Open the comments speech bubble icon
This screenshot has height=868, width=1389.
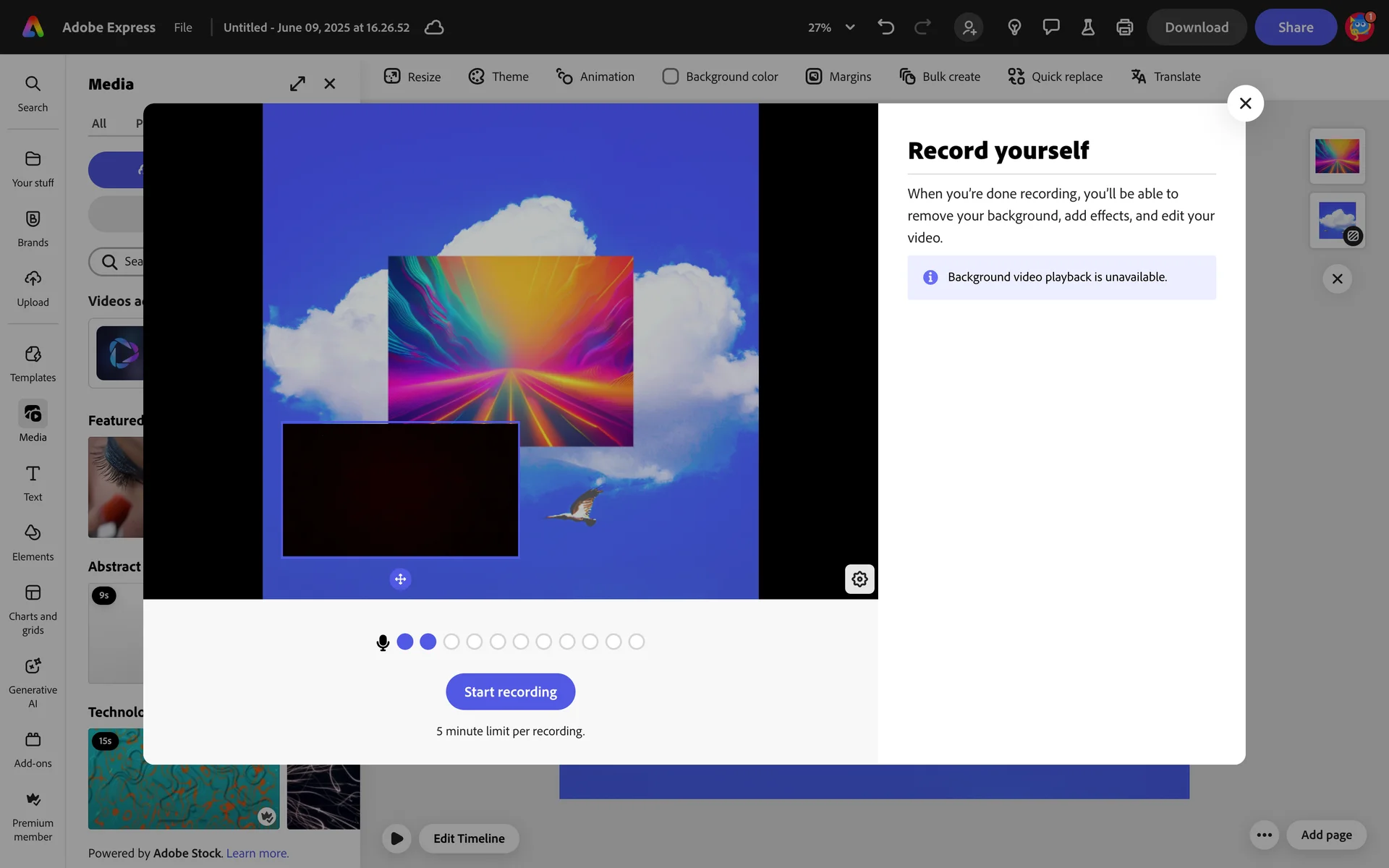coord(1050,27)
